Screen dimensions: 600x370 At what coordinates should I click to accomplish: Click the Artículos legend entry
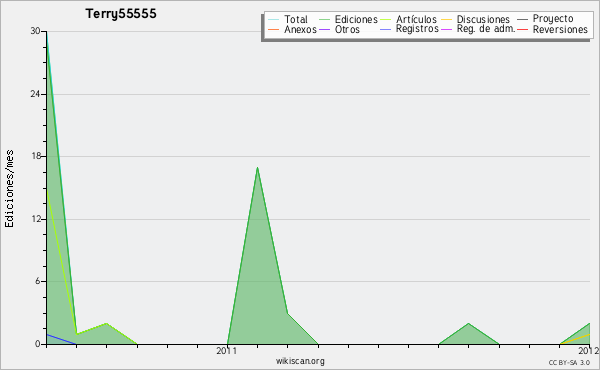click(409, 19)
